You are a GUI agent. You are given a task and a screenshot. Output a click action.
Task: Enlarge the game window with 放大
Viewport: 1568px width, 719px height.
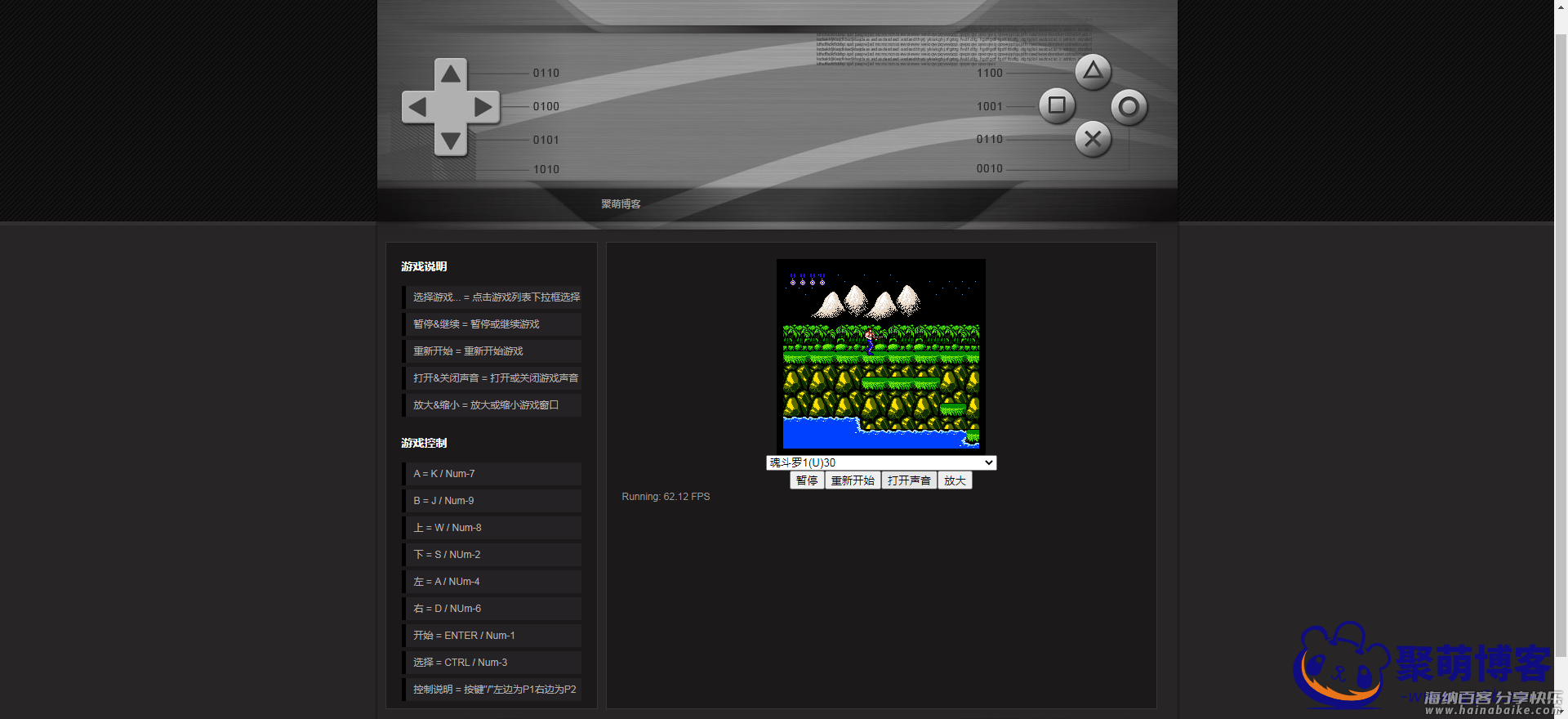955,480
